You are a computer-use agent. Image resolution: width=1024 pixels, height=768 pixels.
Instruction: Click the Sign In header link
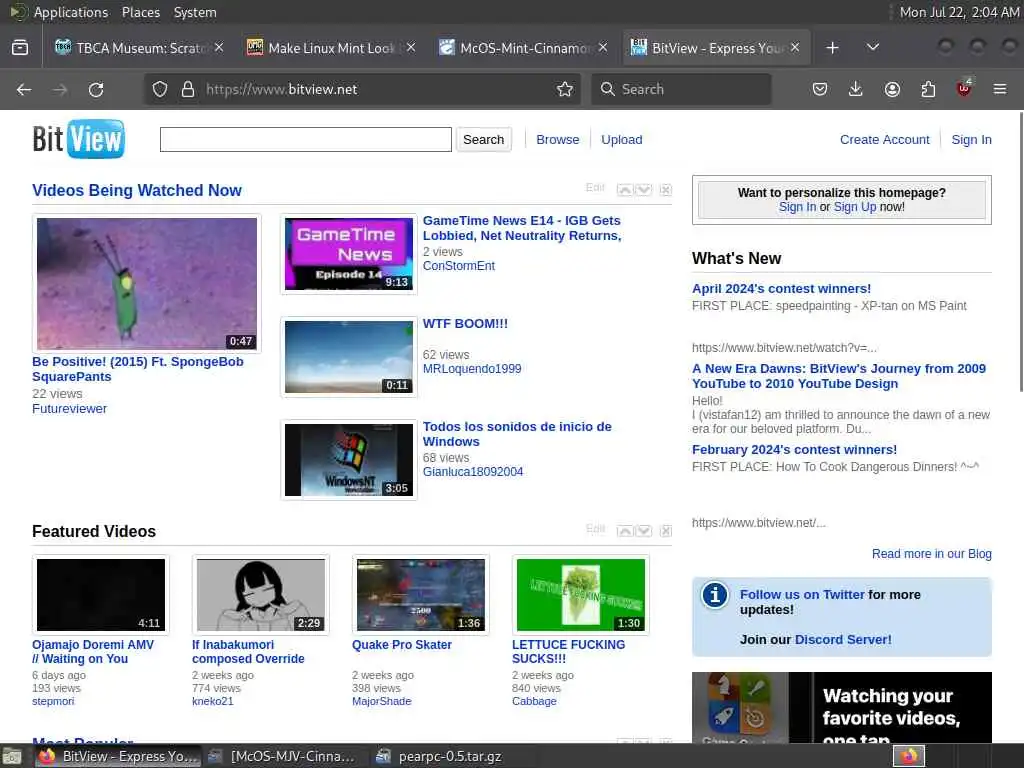[971, 139]
